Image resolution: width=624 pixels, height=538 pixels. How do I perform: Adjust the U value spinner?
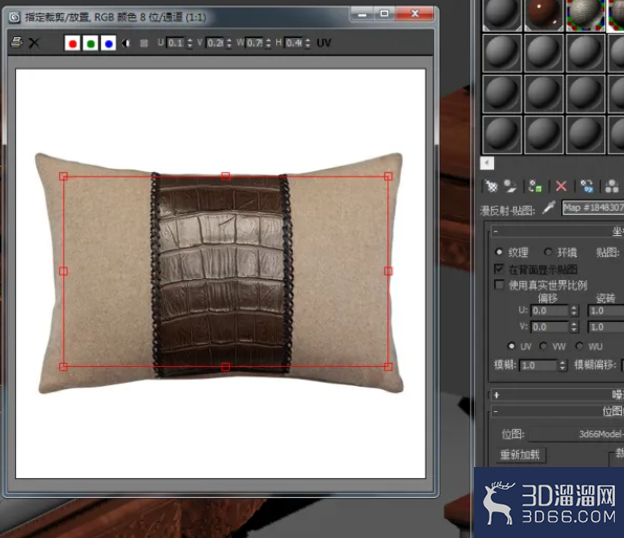pos(189,43)
